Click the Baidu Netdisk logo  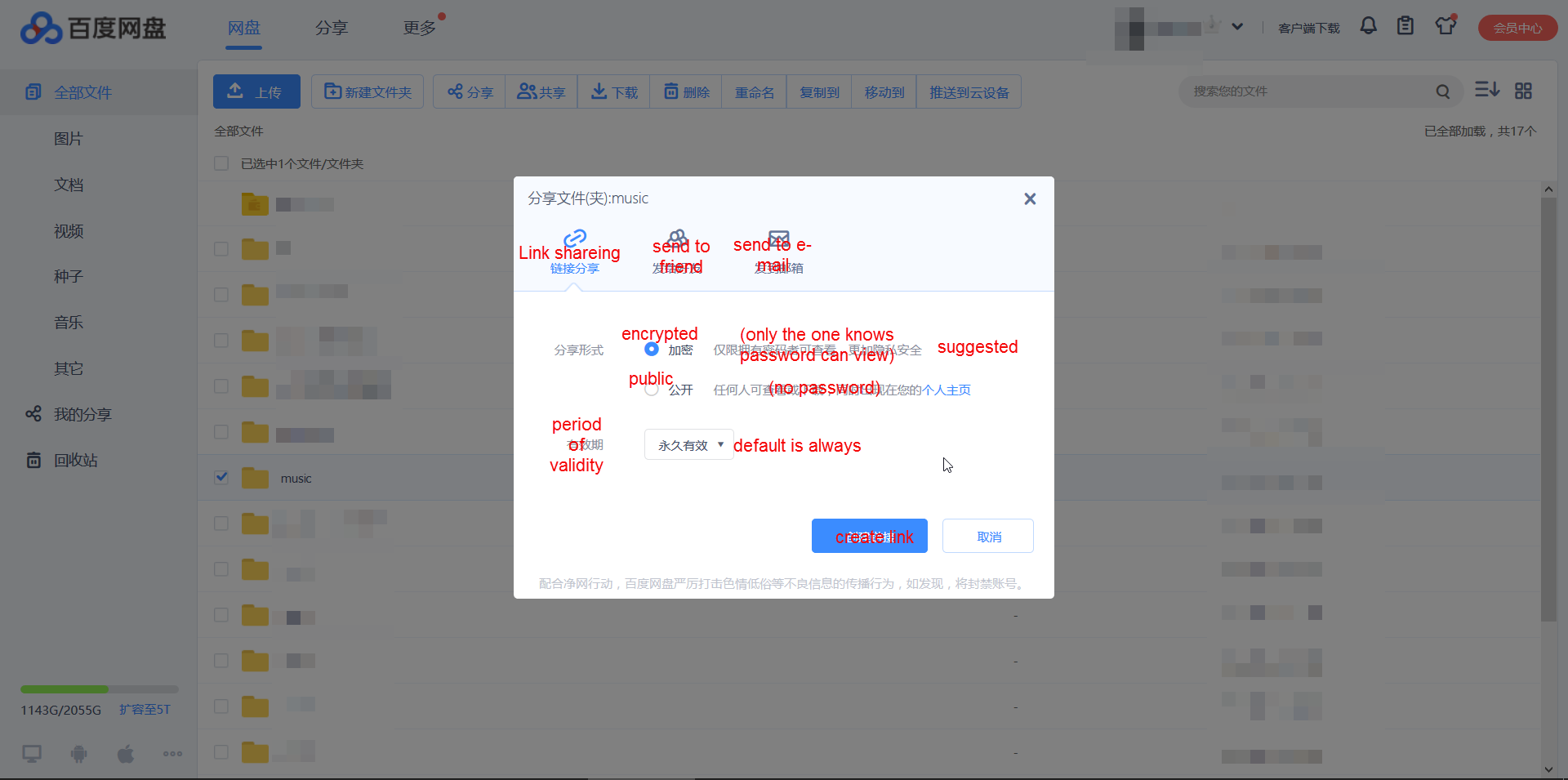point(93,28)
